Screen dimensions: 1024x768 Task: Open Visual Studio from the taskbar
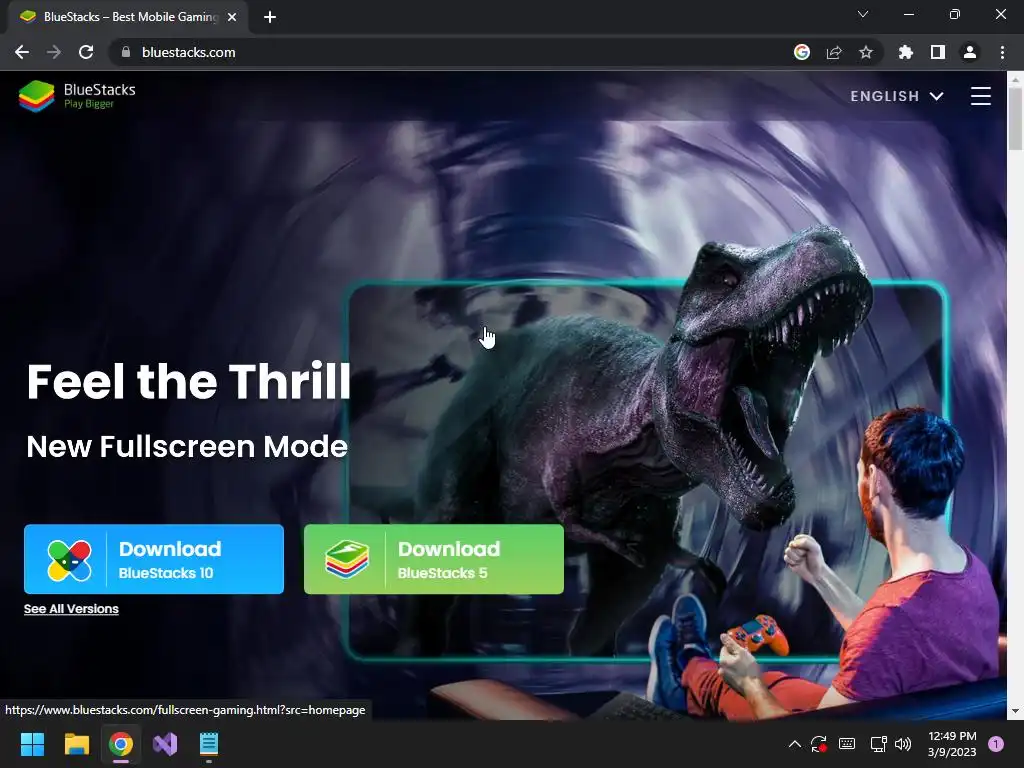[165, 744]
